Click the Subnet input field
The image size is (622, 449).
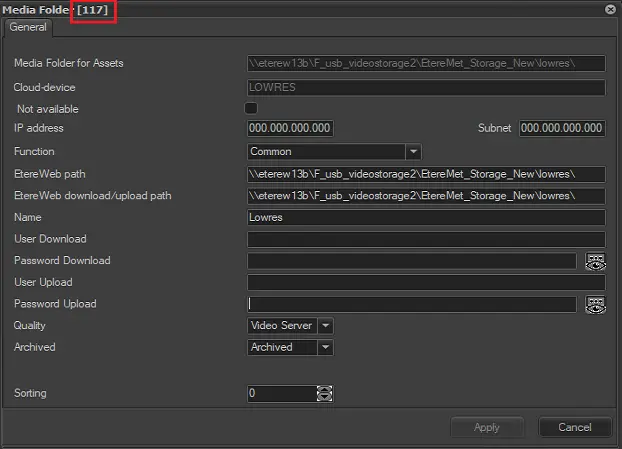(x=561, y=129)
